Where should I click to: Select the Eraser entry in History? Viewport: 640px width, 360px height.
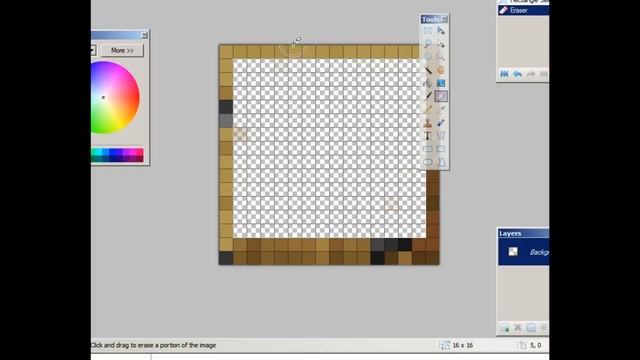(x=523, y=10)
